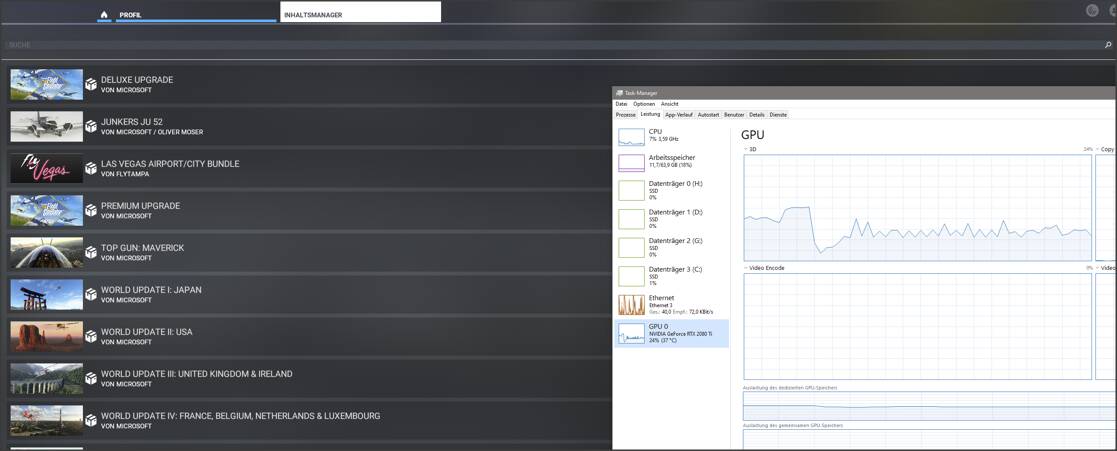Select CPU in the performance sidebar

click(x=672, y=137)
